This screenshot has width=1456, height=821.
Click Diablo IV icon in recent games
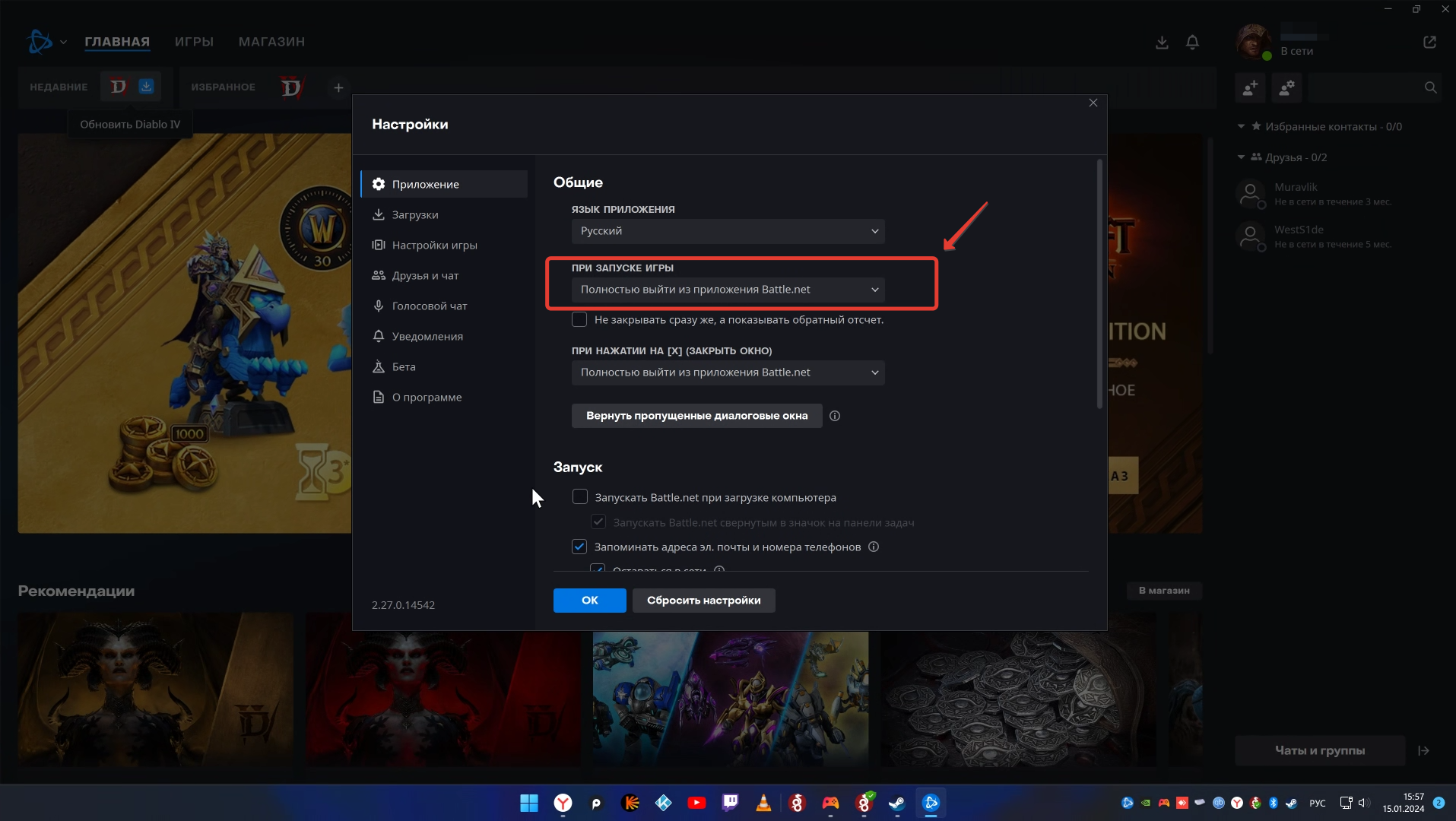click(x=119, y=87)
